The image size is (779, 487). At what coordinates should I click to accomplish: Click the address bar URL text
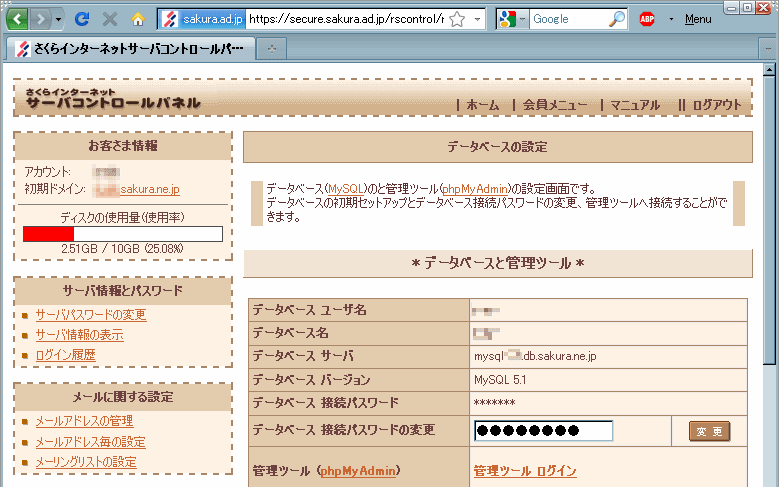coord(346,19)
